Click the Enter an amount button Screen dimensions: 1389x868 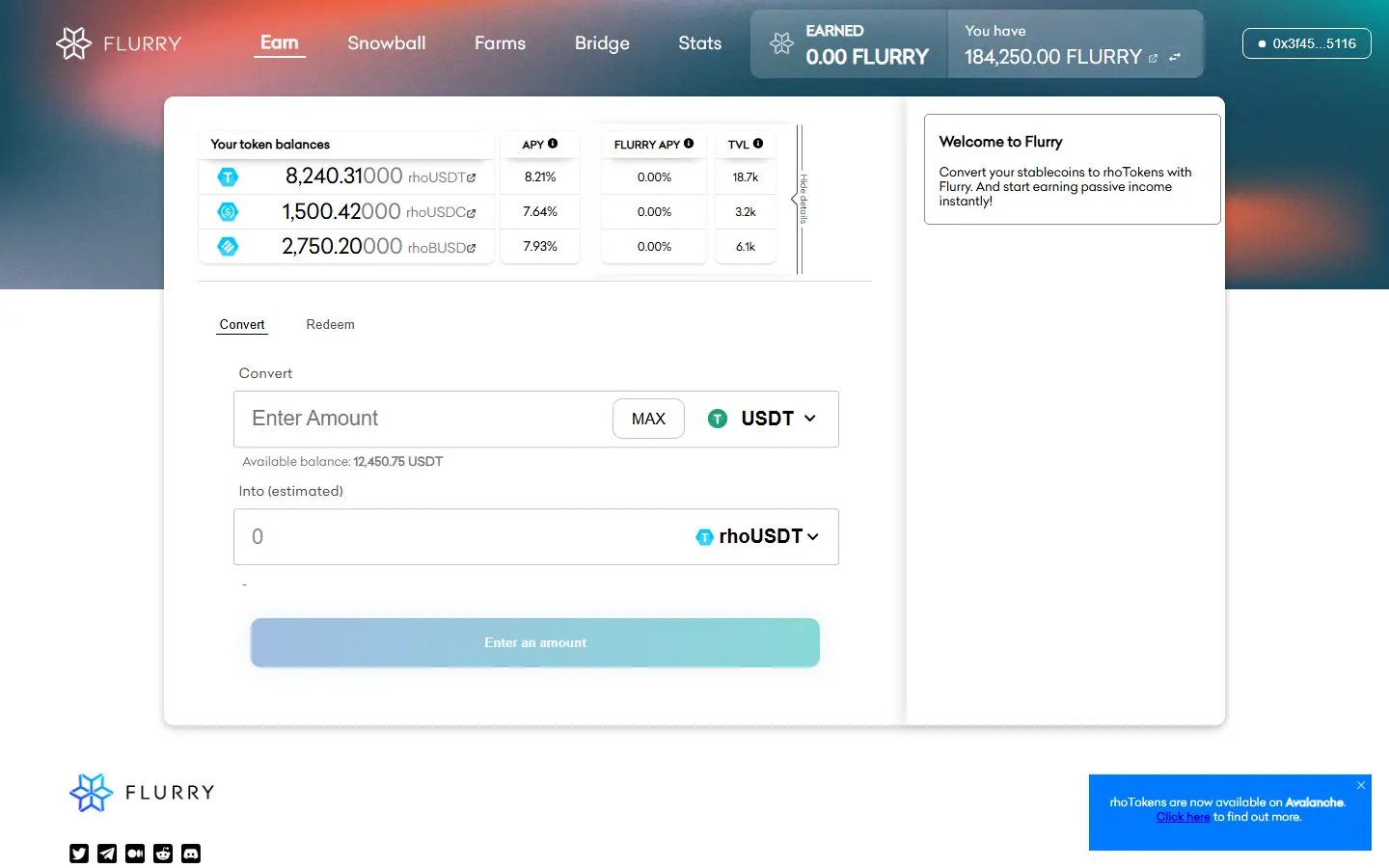point(535,642)
